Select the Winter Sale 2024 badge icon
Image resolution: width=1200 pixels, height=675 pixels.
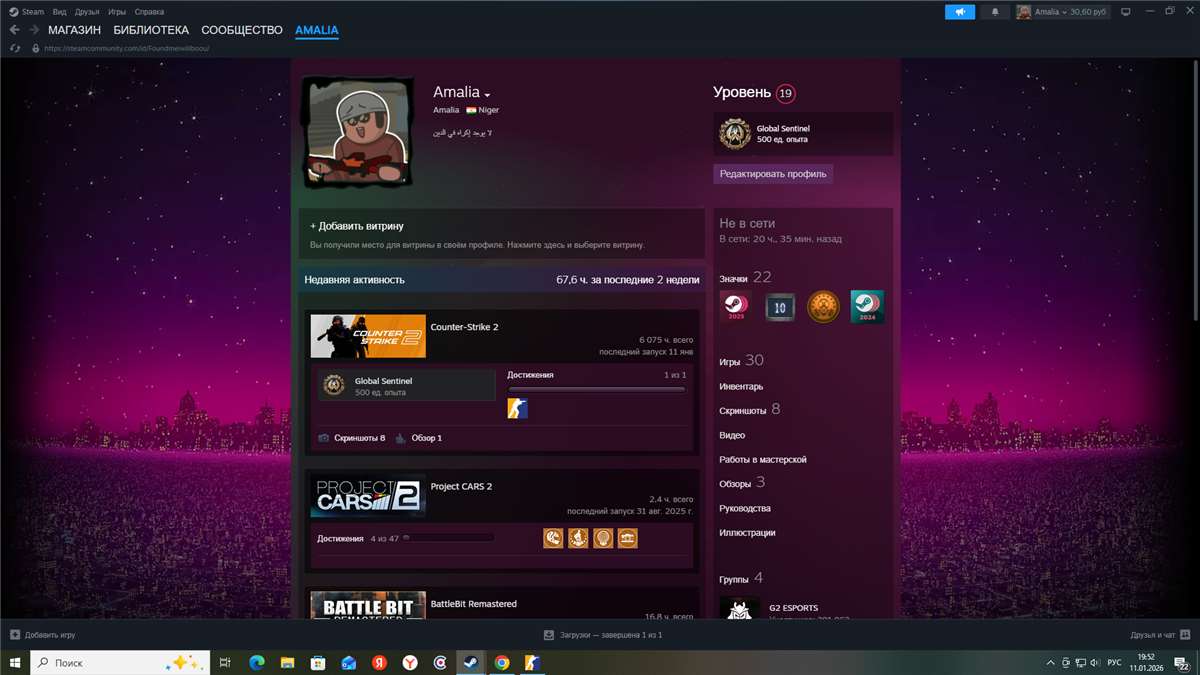coord(866,307)
